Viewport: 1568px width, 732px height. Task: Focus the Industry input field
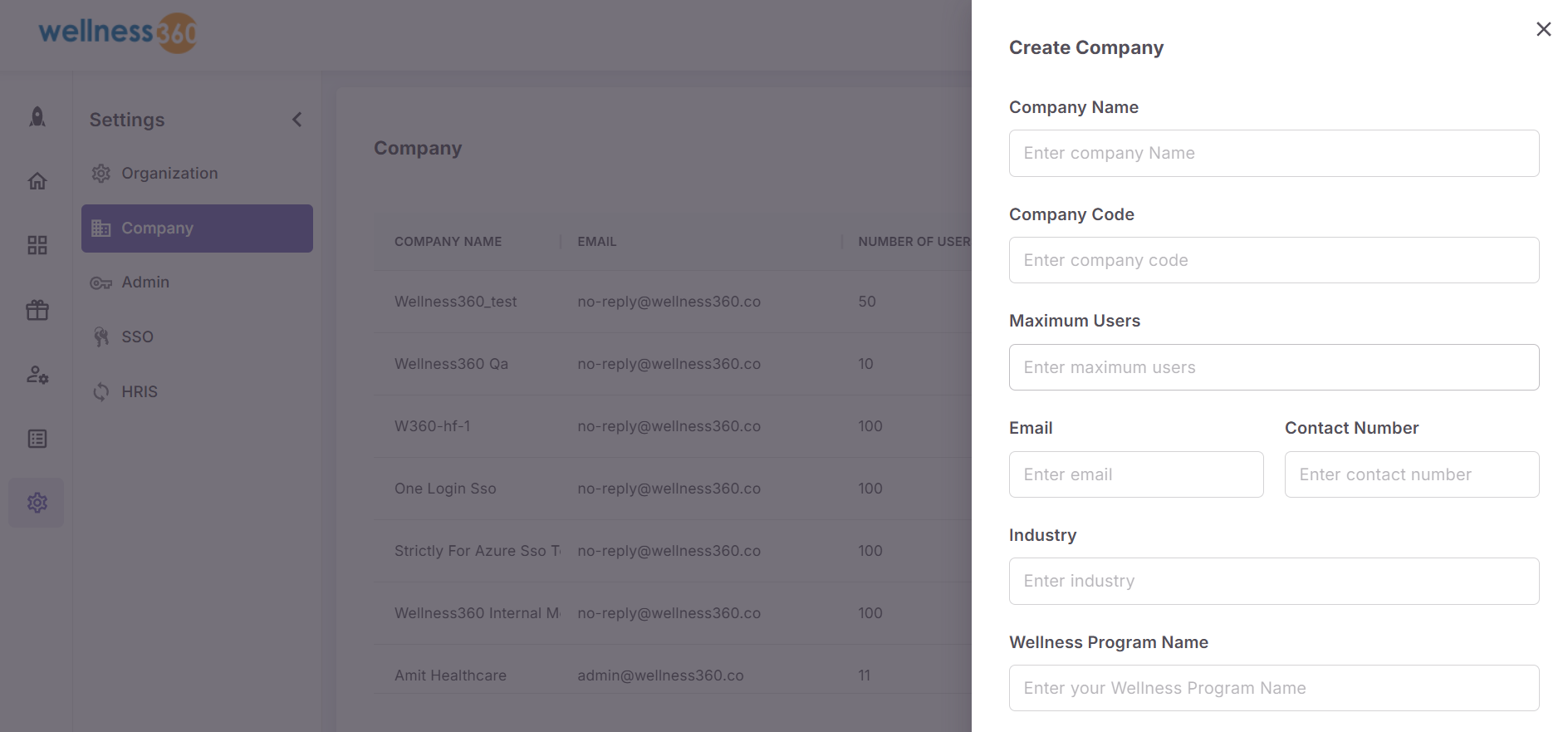(x=1274, y=581)
